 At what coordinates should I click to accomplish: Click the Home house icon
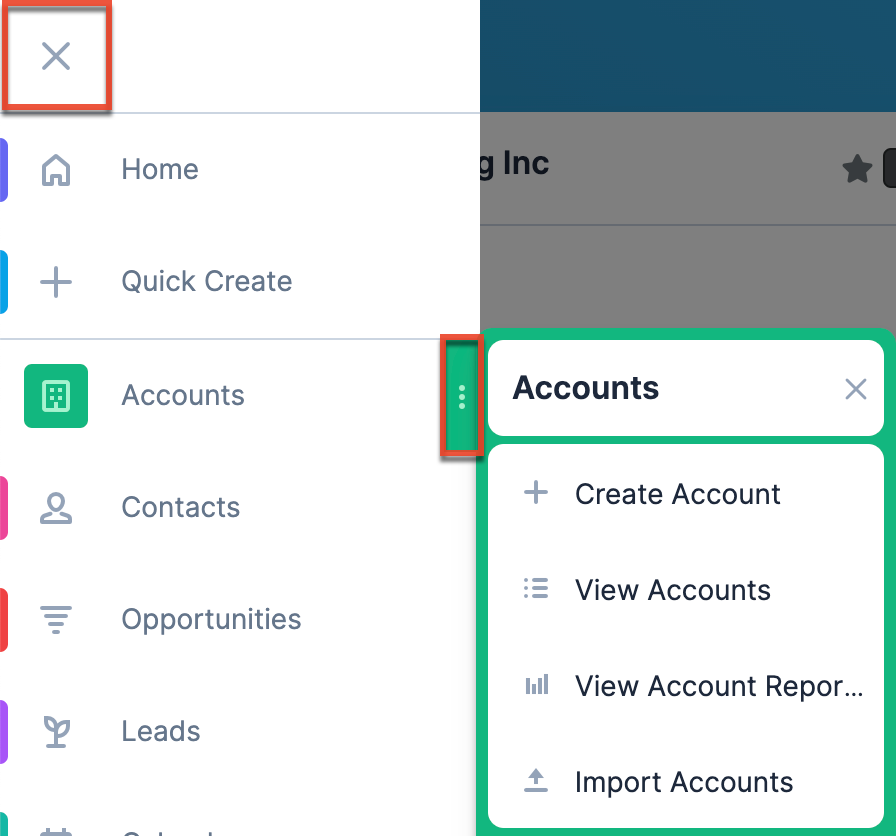(56, 170)
